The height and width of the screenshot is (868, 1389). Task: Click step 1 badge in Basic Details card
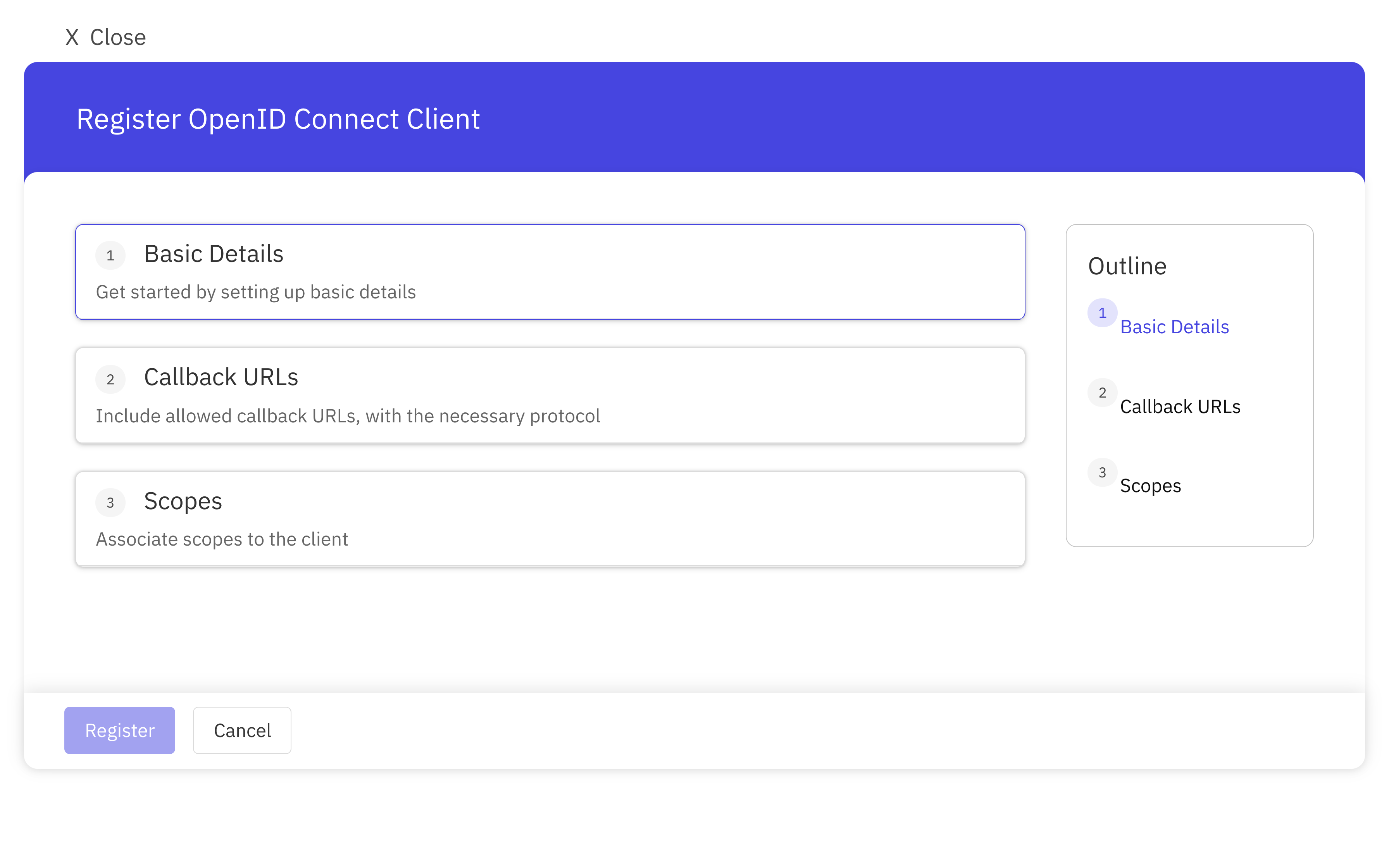pos(110,255)
